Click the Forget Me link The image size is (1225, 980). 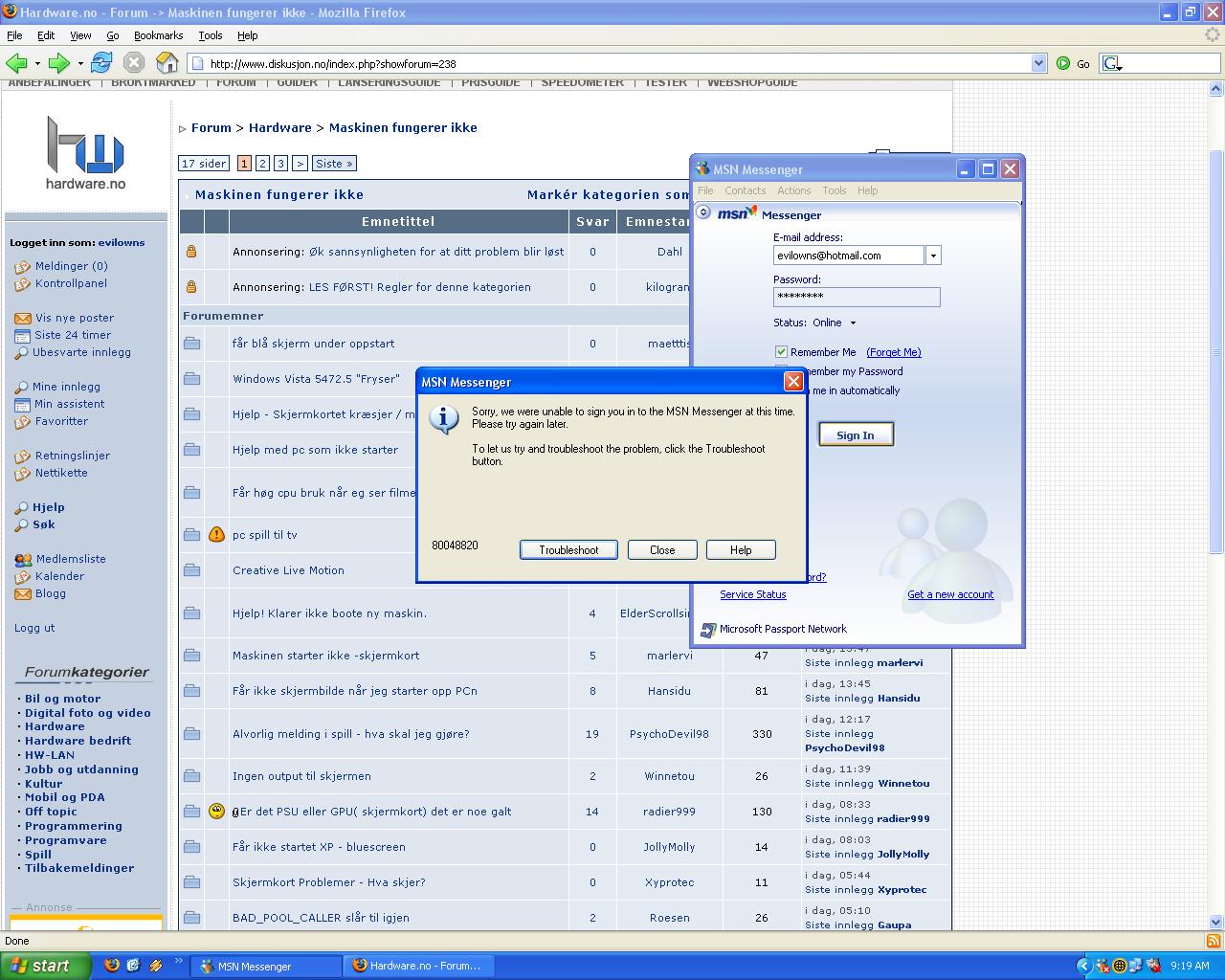click(894, 352)
